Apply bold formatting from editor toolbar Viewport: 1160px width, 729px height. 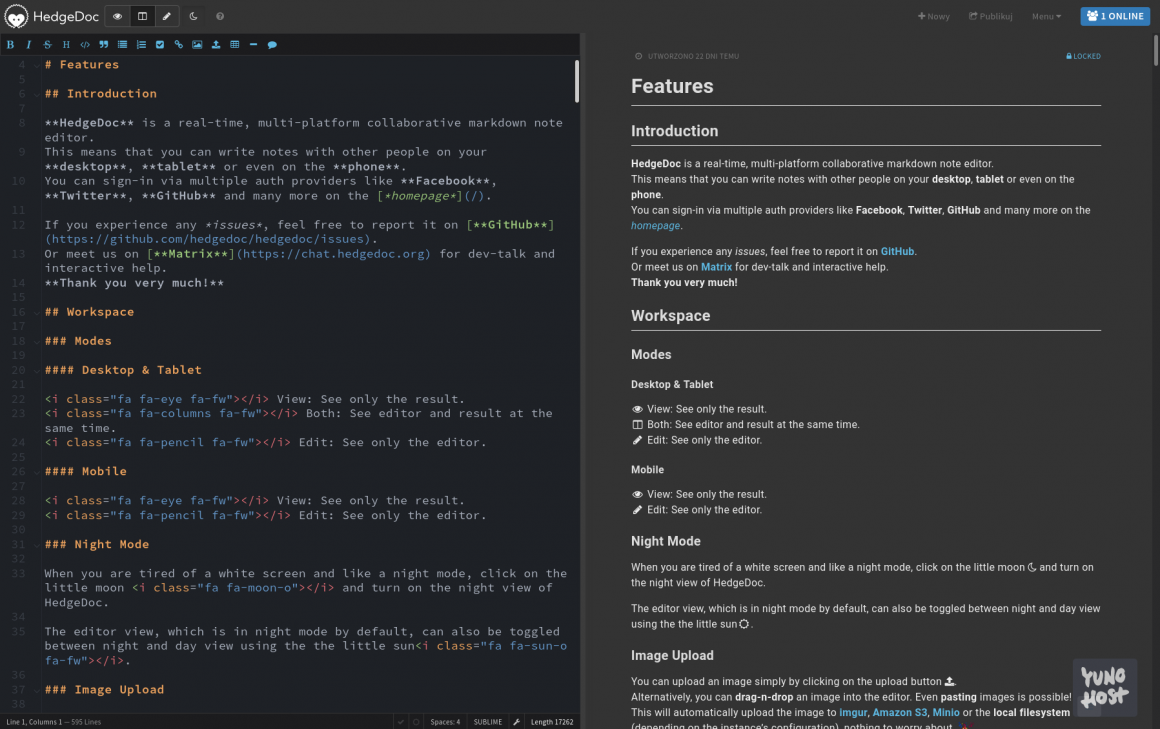[10, 45]
